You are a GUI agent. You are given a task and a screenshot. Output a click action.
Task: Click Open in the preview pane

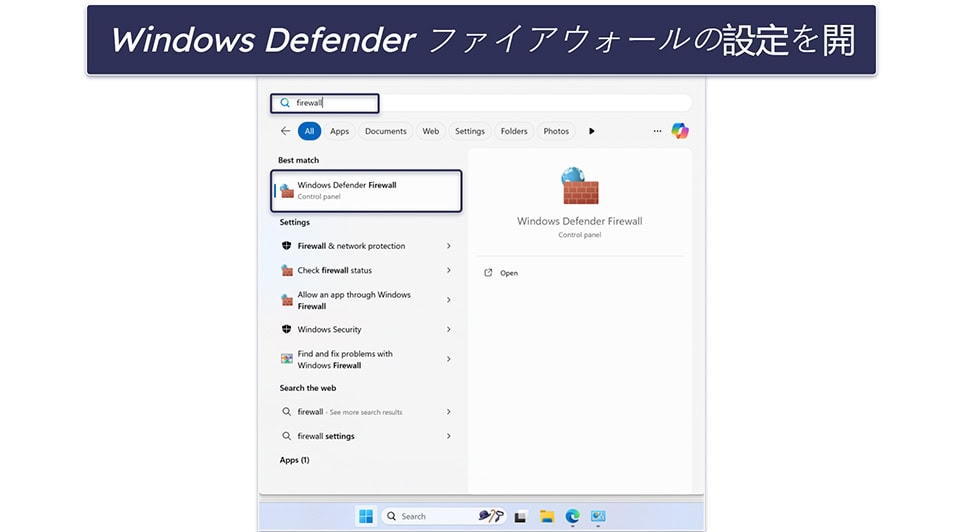tap(509, 274)
